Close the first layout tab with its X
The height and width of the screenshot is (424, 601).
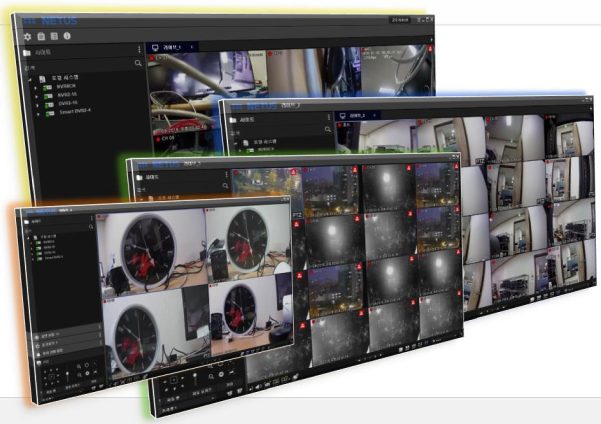tap(192, 47)
